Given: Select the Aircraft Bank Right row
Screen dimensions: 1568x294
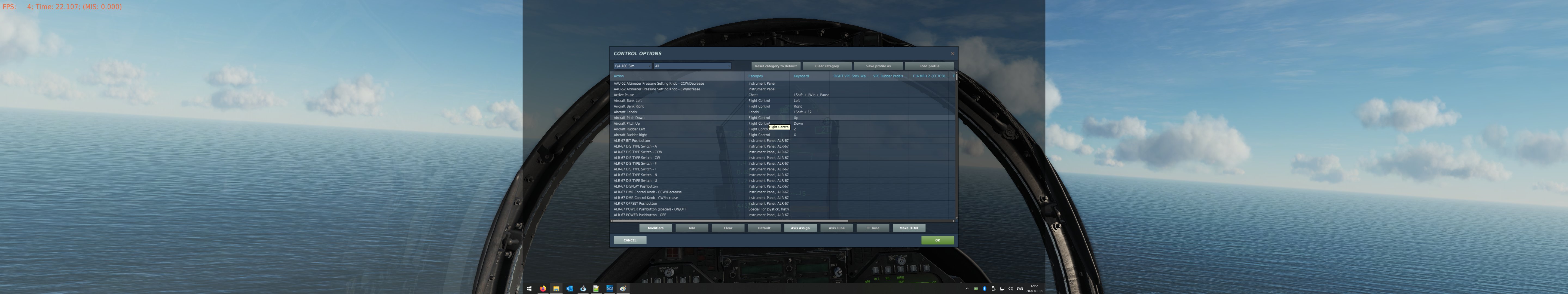Looking at the screenshot, I should point(782,106).
